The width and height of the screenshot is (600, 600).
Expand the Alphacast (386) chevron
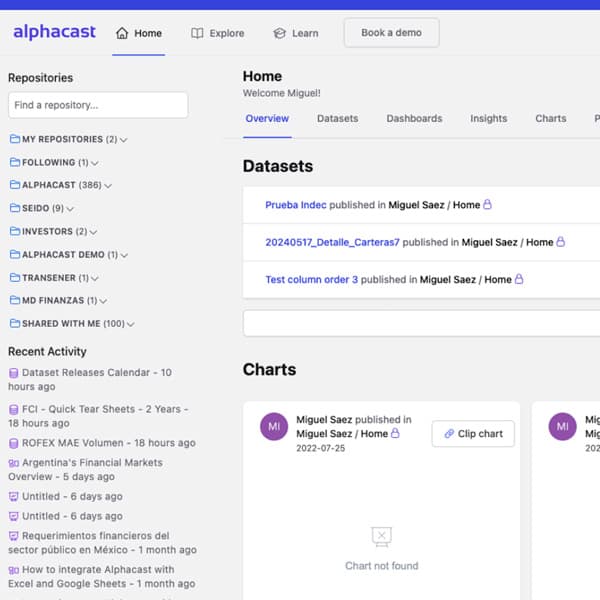(x=108, y=186)
